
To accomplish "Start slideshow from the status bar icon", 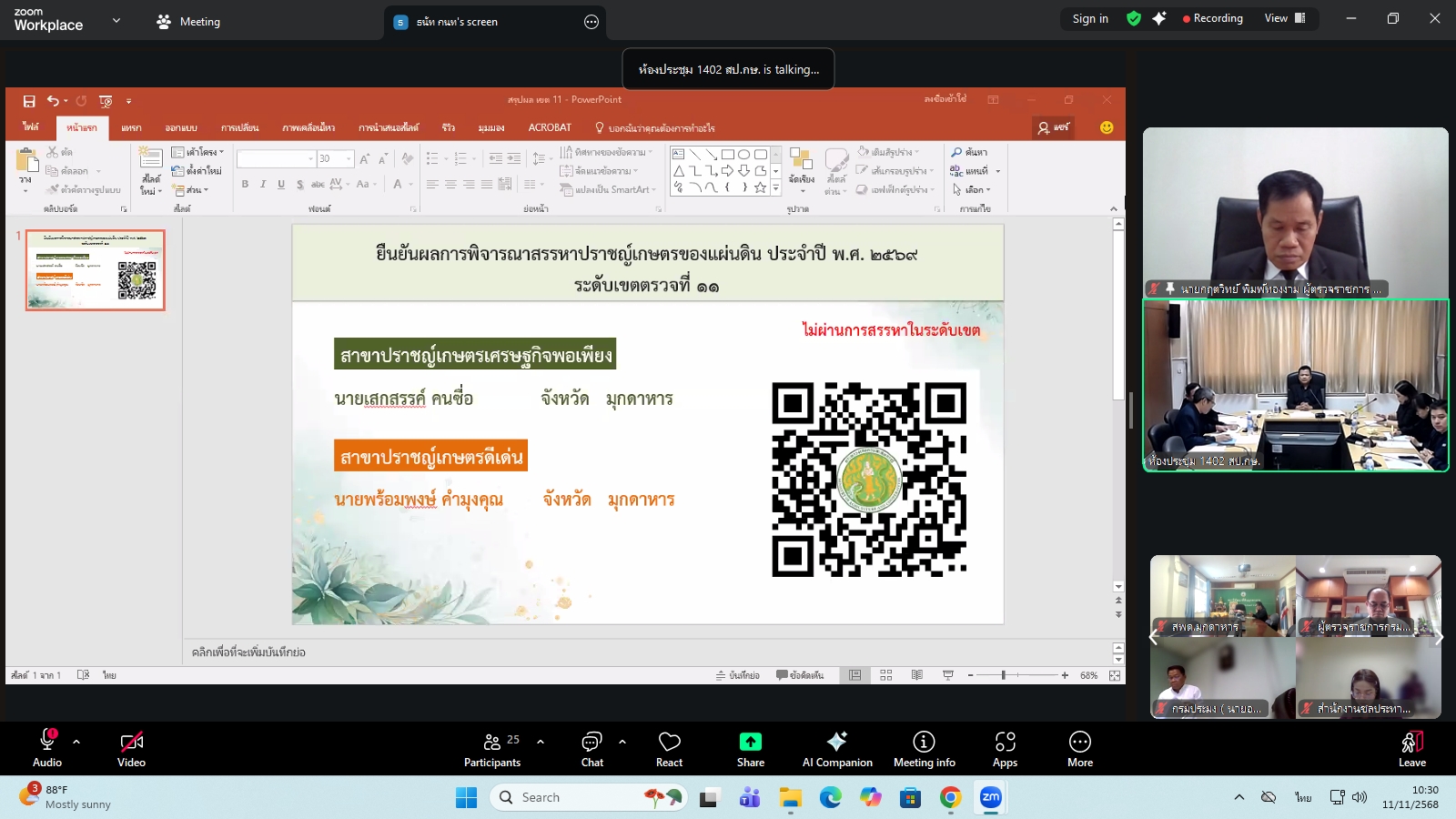I will tap(947, 674).
